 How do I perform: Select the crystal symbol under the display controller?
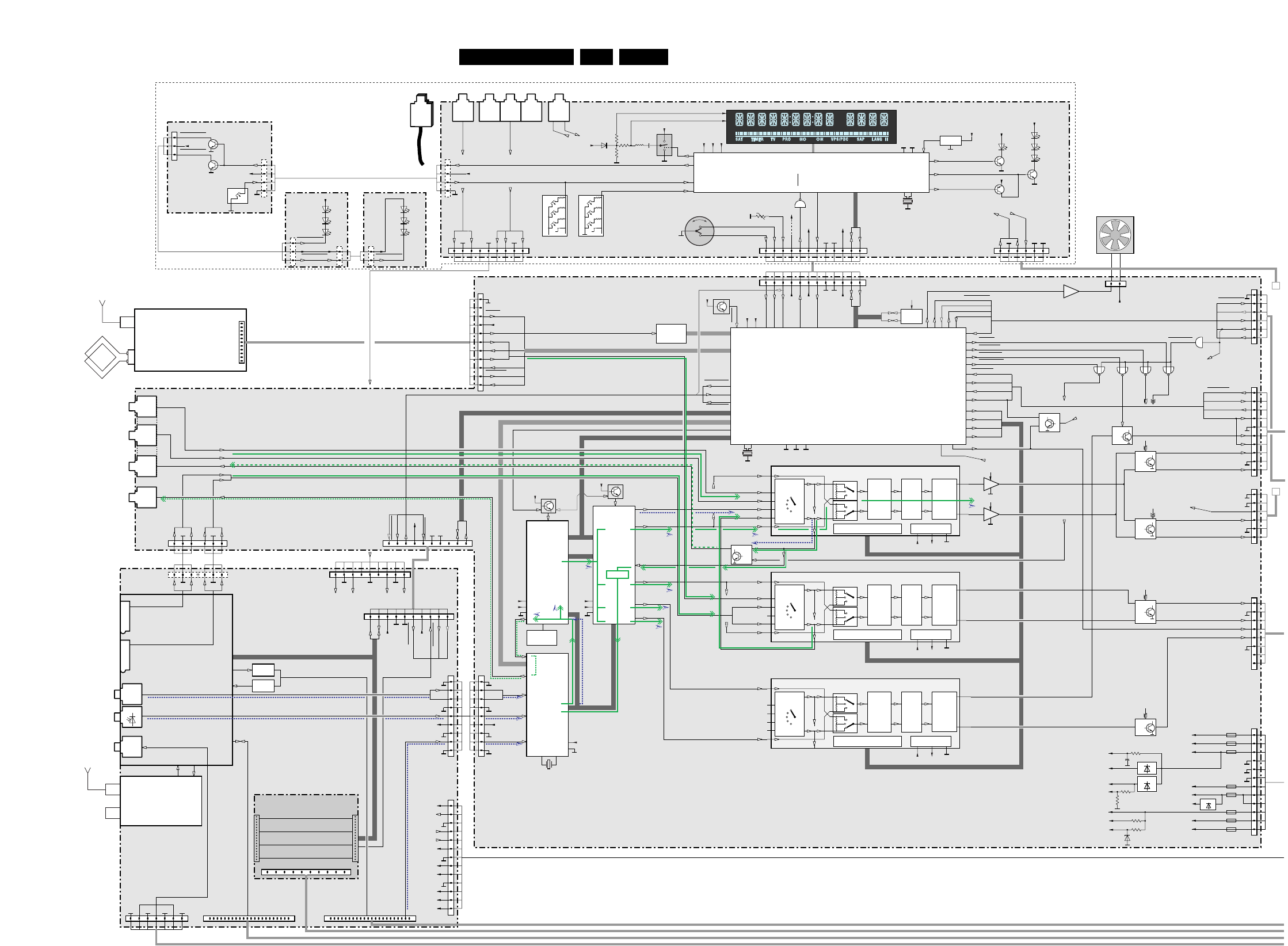pos(908,201)
